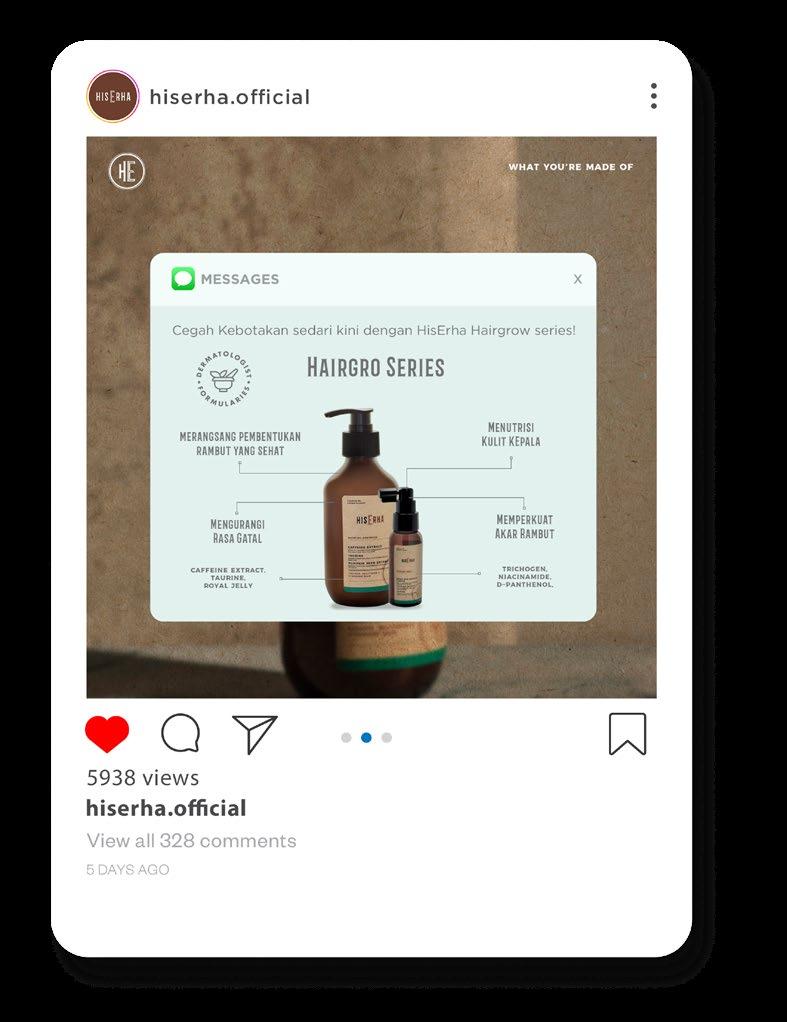Share post with paper plane icon
The image size is (787, 1022).
tap(255, 734)
